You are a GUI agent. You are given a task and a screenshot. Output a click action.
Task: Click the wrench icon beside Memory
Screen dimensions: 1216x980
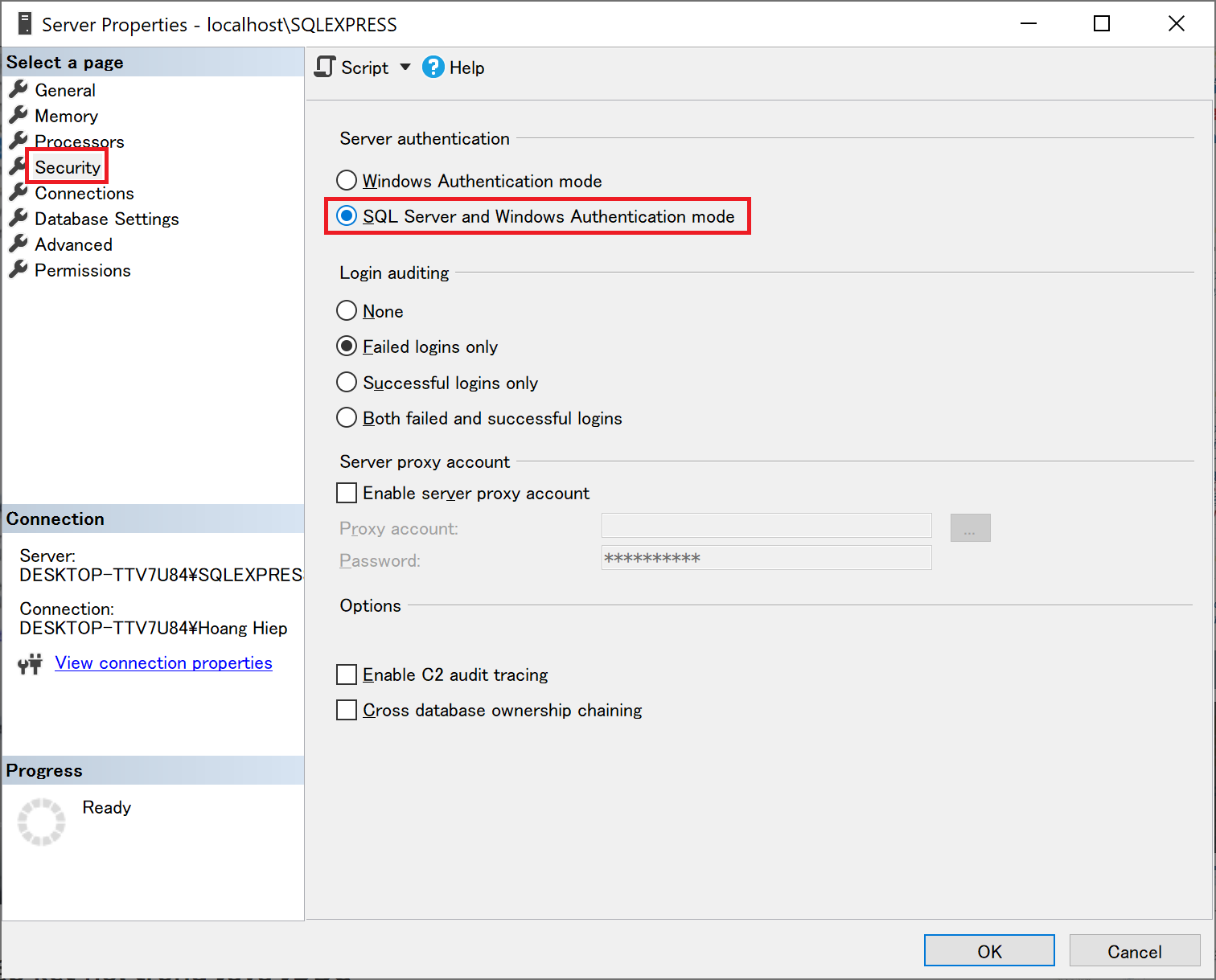[18, 115]
